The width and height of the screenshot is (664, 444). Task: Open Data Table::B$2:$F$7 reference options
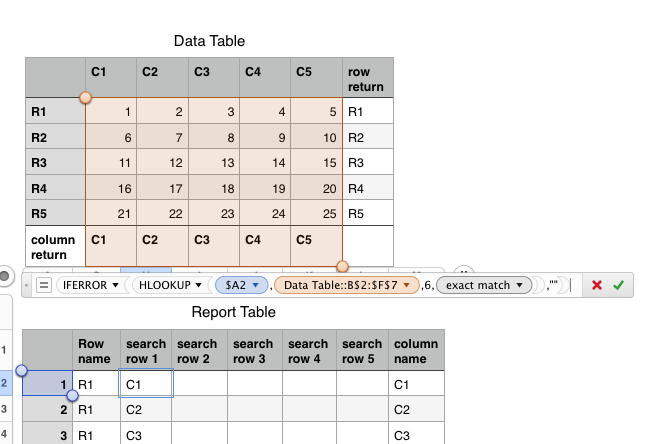(x=407, y=285)
